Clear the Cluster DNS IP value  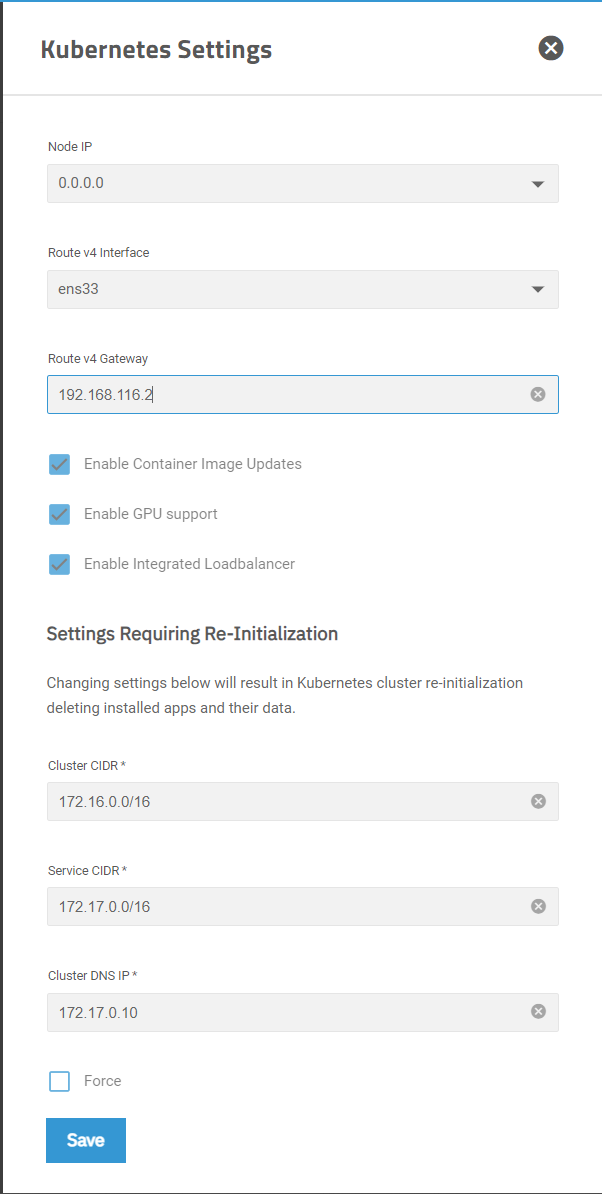click(x=538, y=1011)
